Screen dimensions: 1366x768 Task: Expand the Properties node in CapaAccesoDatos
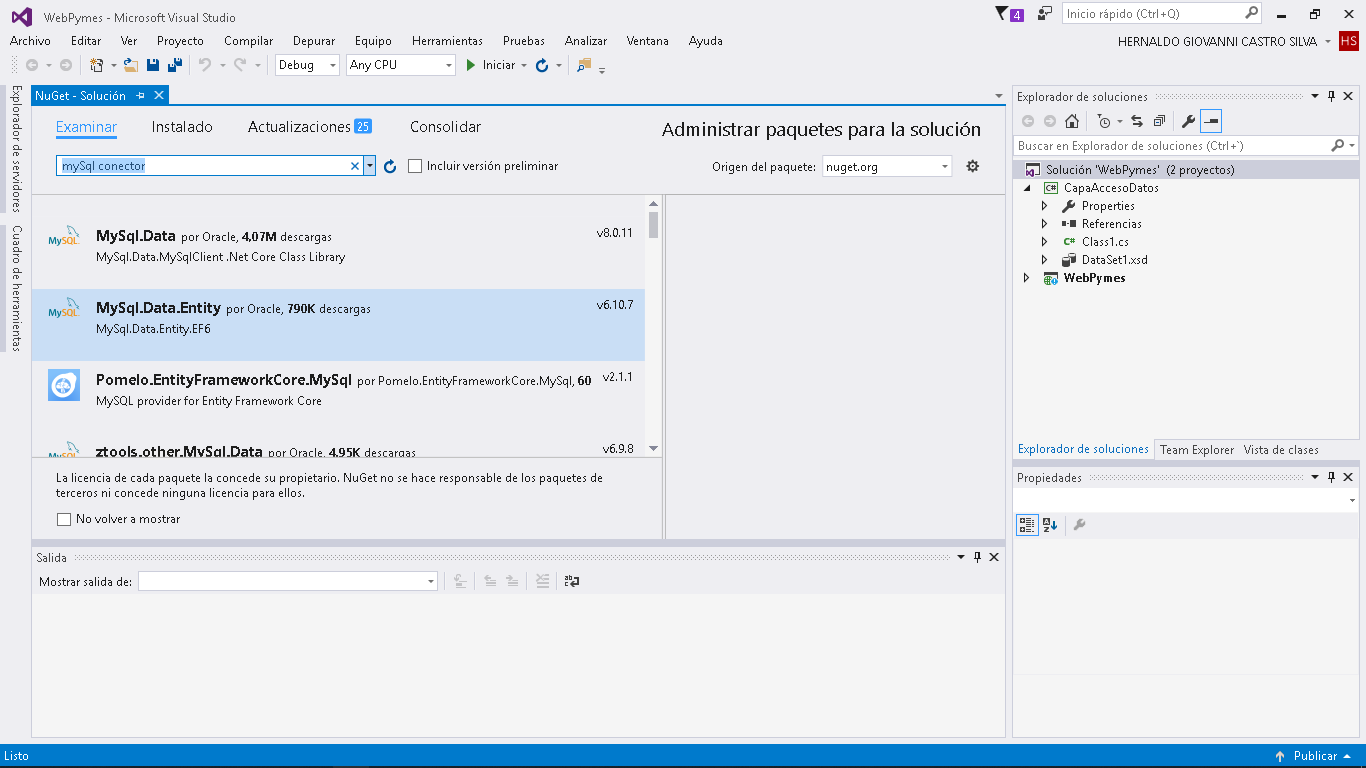(x=1044, y=206)
